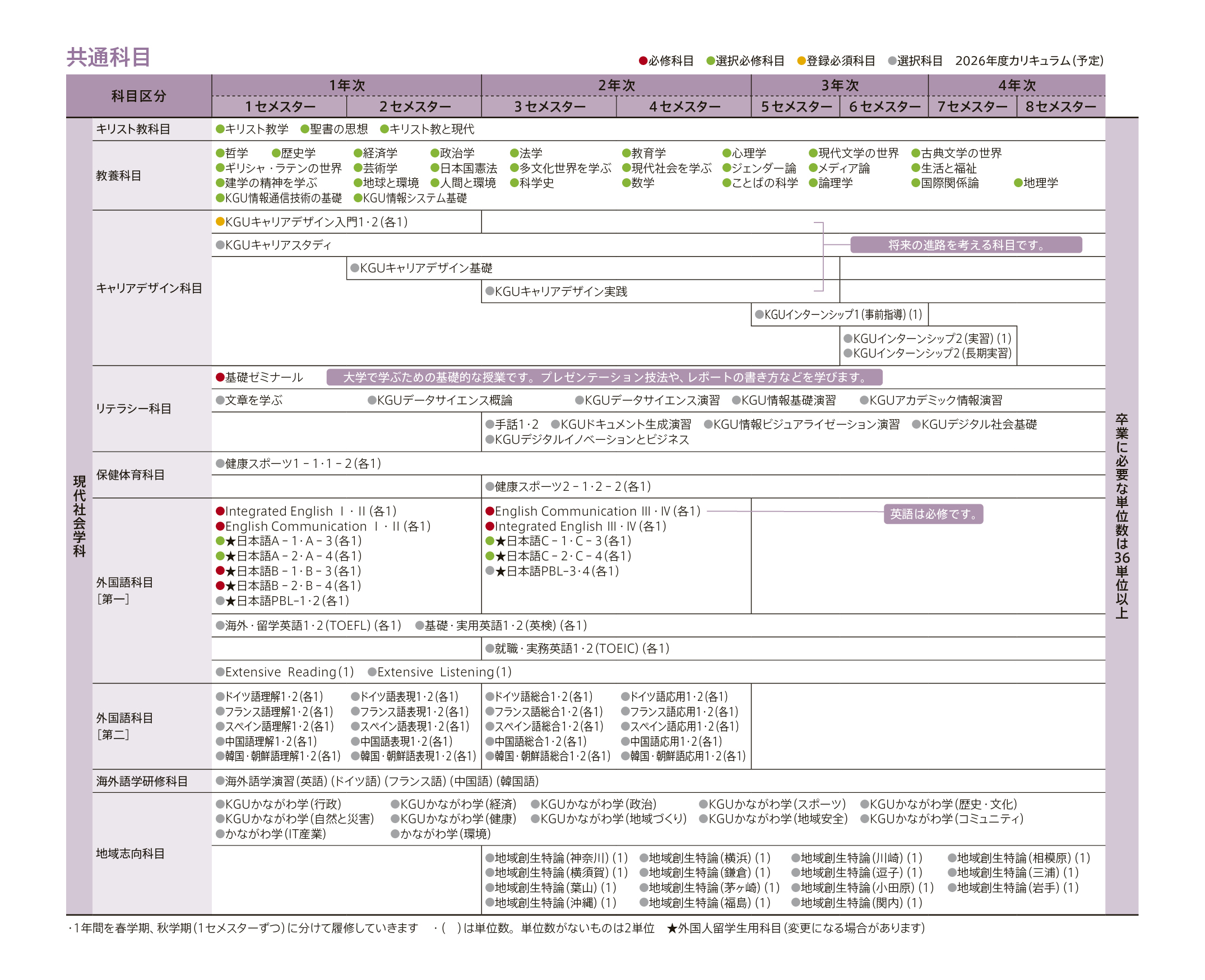Image resolution: width=1205 pixels, height=980 pixels.
Task: Click the 地理学 course
Action: pos(1036,183)
